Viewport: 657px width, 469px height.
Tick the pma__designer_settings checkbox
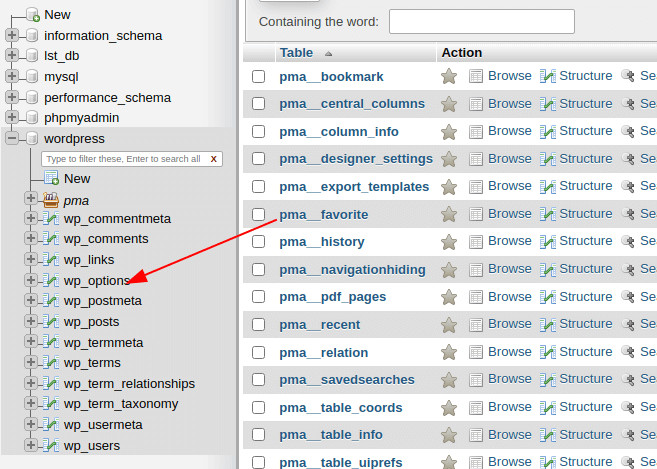pos(259,159)
